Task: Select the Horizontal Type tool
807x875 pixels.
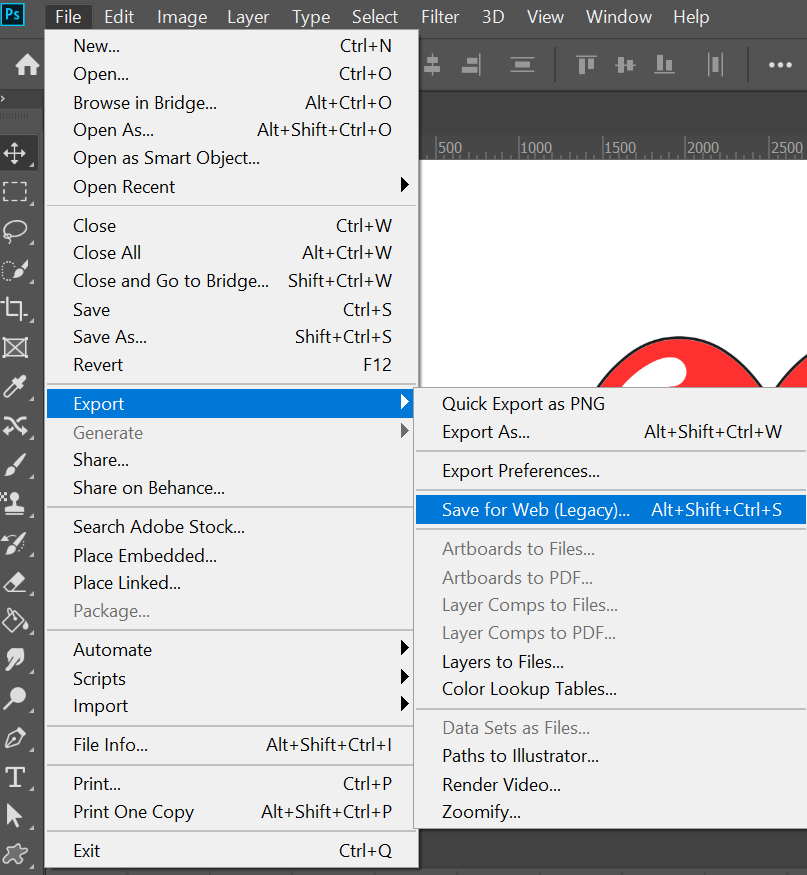Action: point(15,777)
